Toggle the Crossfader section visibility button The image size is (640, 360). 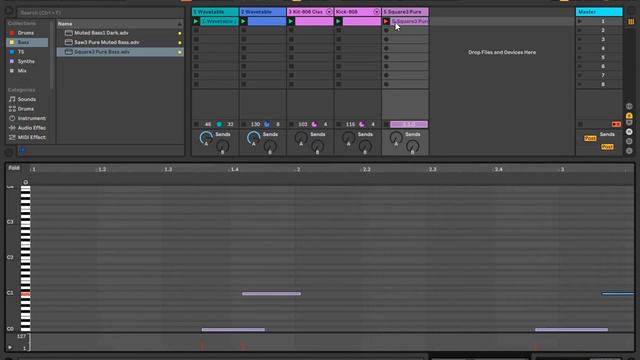coord(629,151)
